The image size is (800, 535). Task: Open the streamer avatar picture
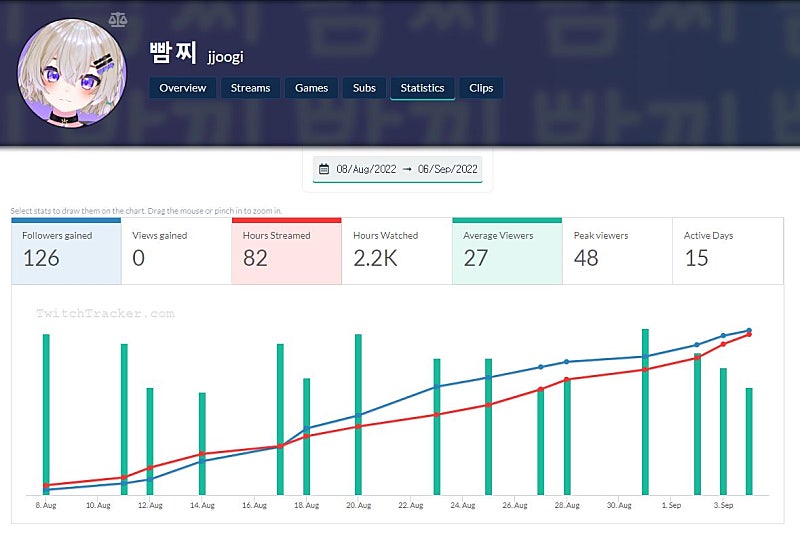72,73
